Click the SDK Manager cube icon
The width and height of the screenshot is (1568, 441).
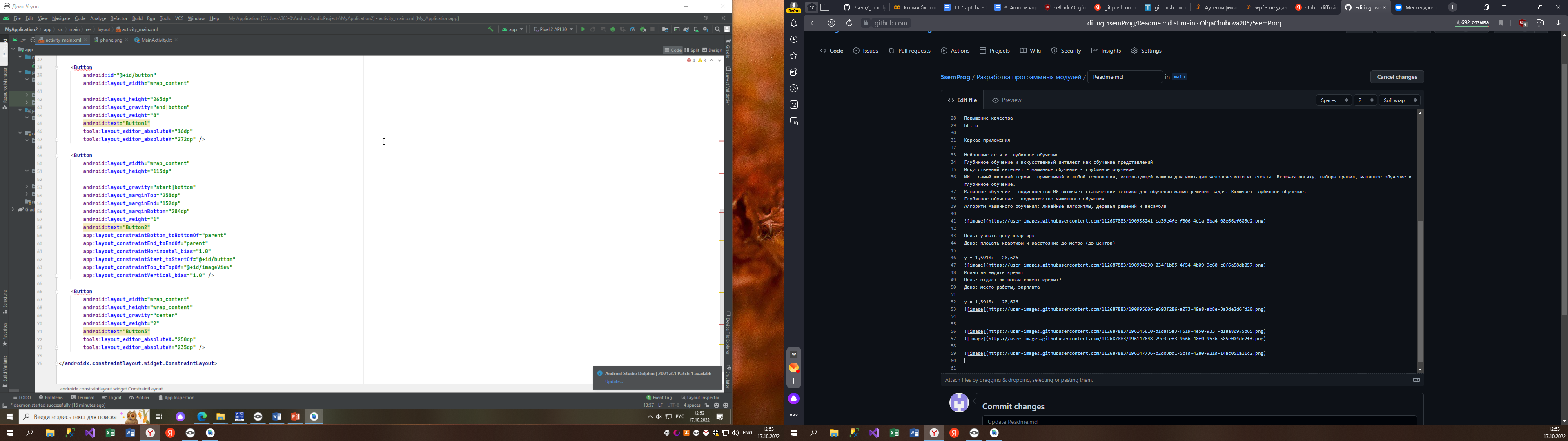706,29
